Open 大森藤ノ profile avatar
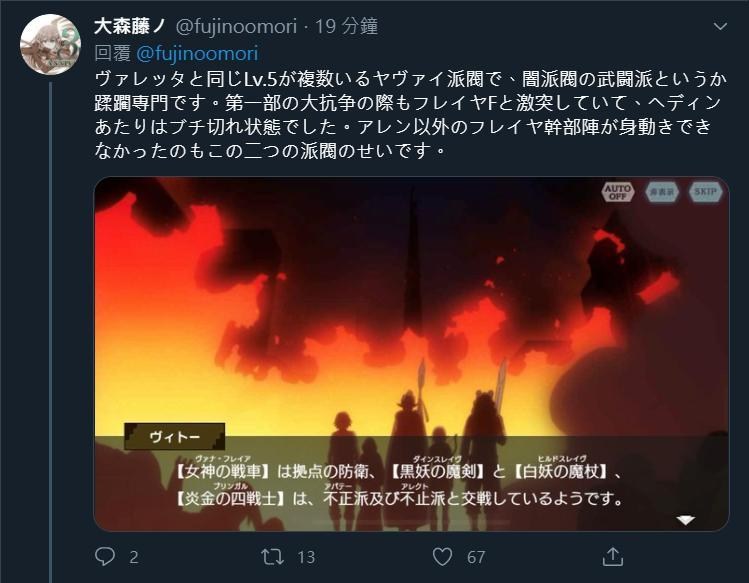The image size is (749, 583). click(50, 44)
